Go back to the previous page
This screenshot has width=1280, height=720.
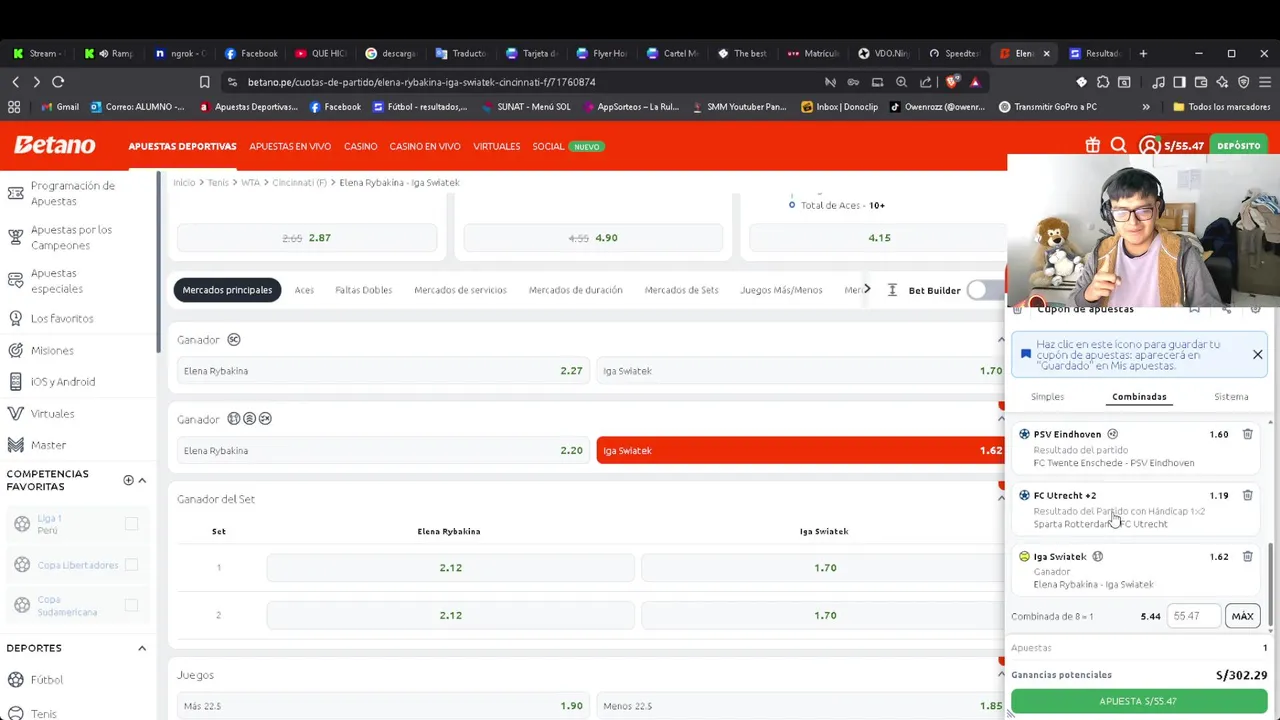click(16, 82)
